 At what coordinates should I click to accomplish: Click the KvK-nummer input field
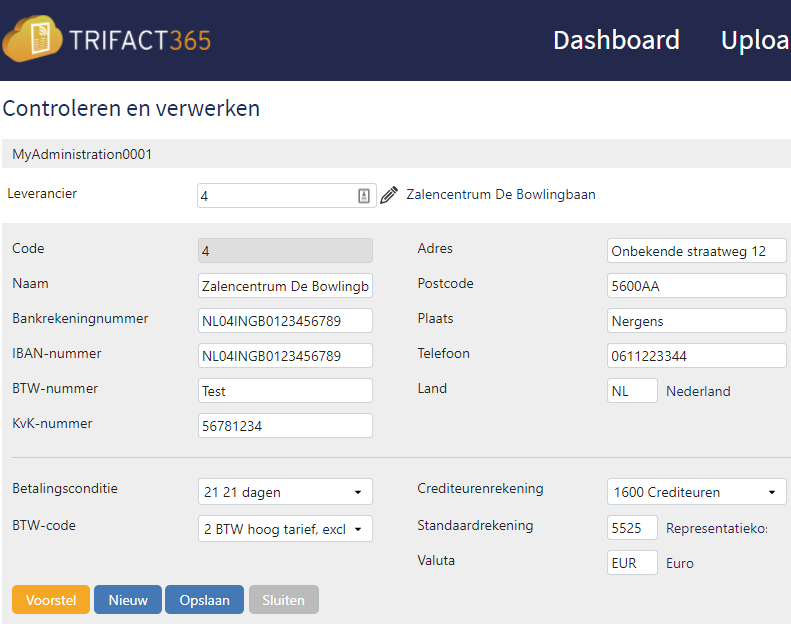coord(286,426)
